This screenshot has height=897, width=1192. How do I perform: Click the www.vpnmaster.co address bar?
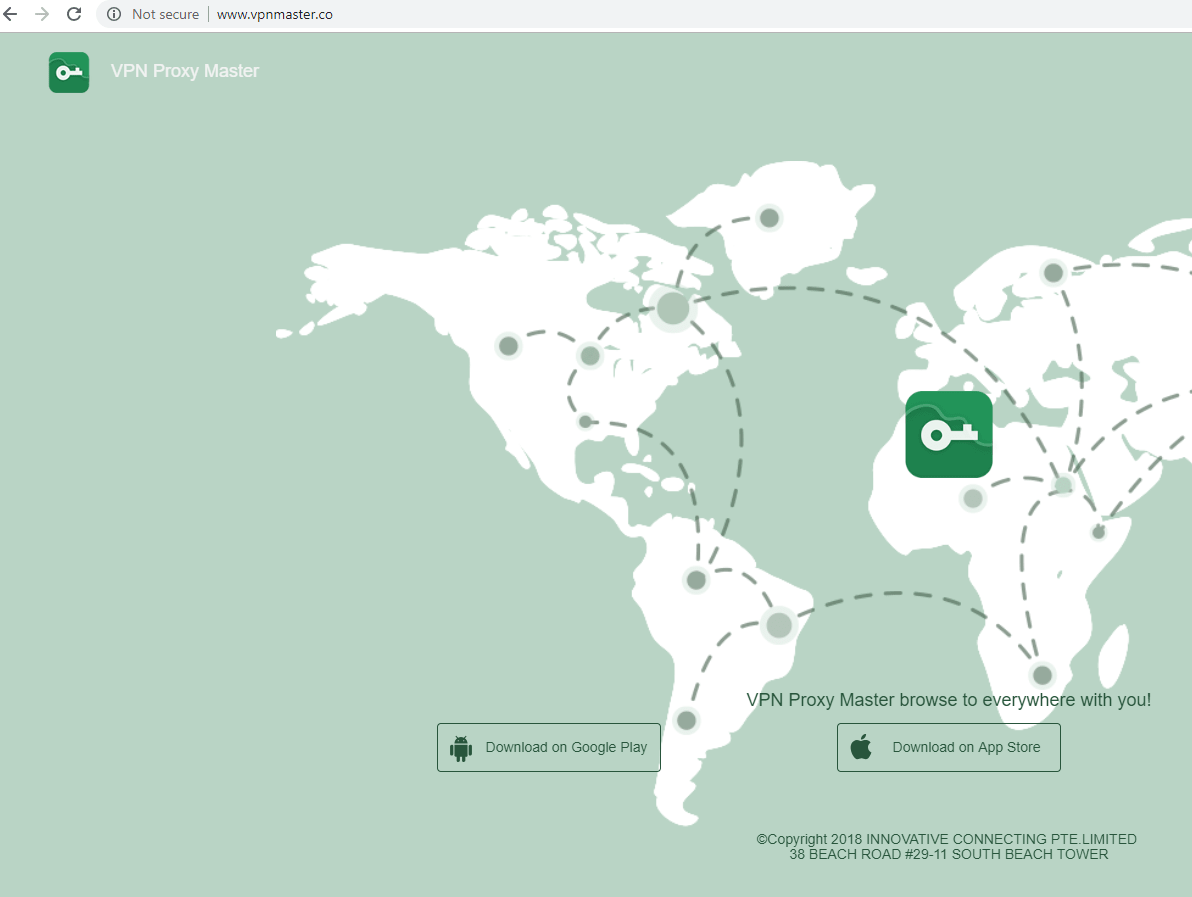(x=274, y=14)
